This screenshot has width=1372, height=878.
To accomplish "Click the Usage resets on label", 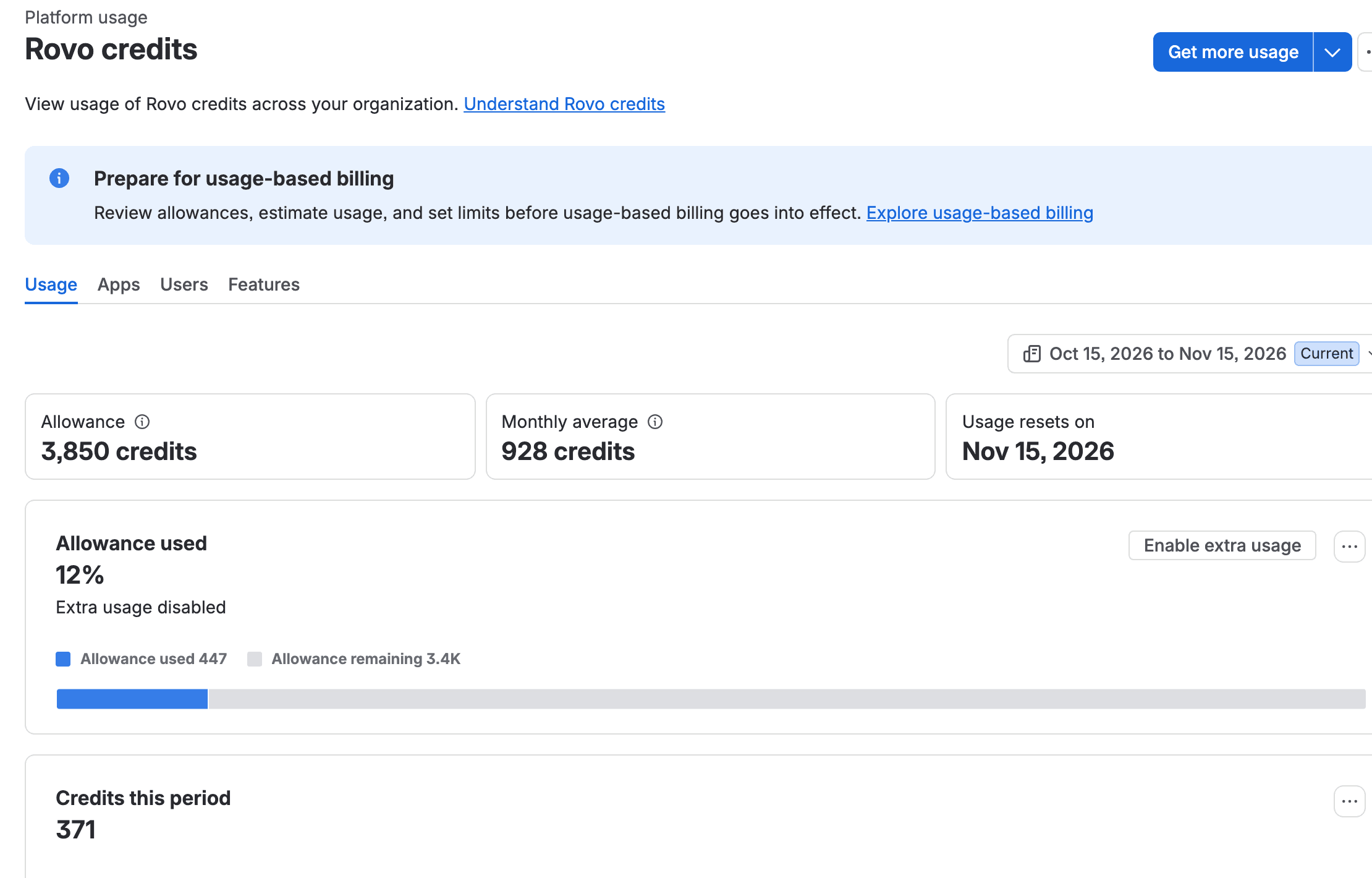I will (x=1028, y=422).
